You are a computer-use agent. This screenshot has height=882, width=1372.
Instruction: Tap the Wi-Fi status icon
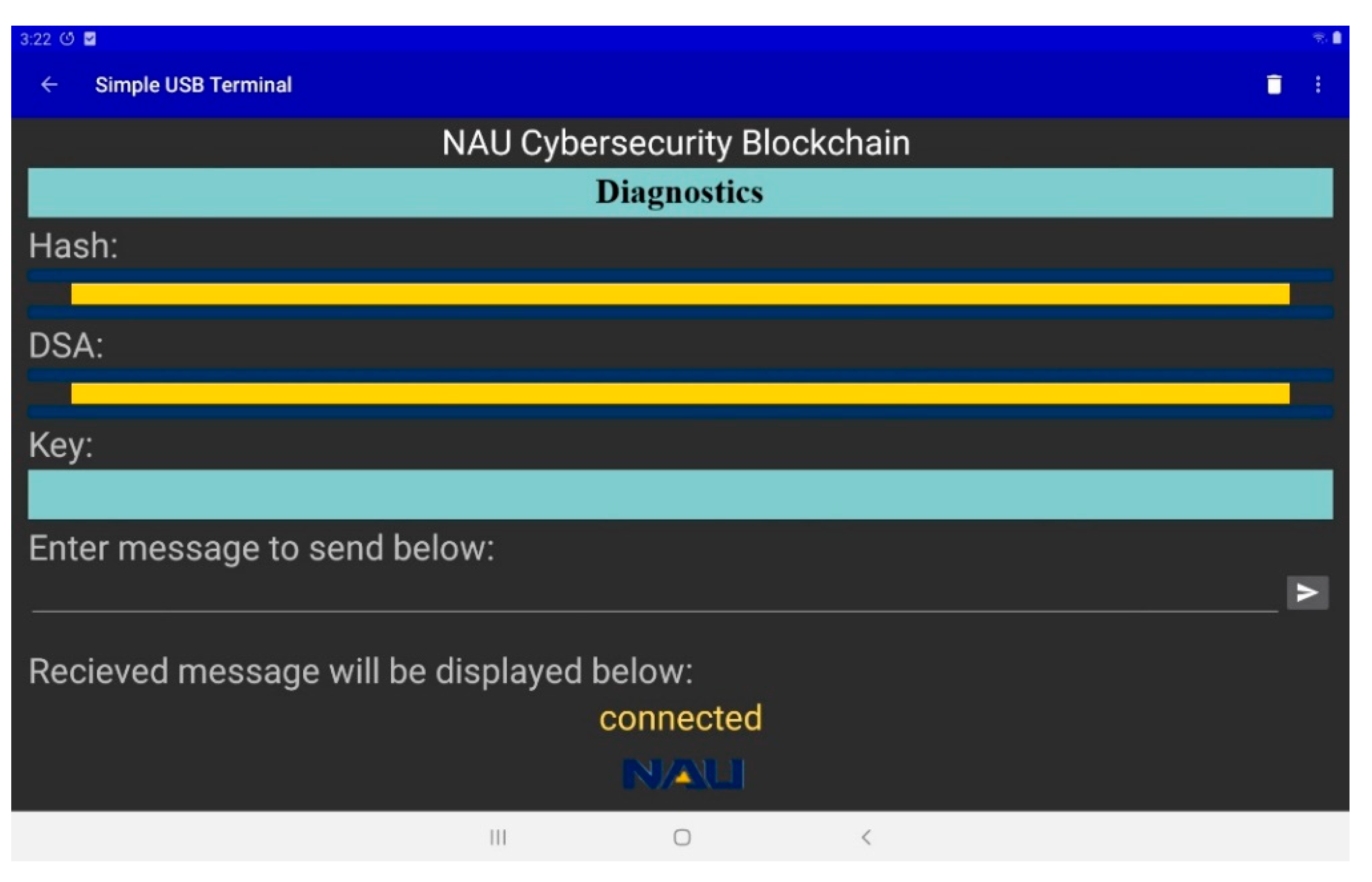click(x=1319, y=38)
